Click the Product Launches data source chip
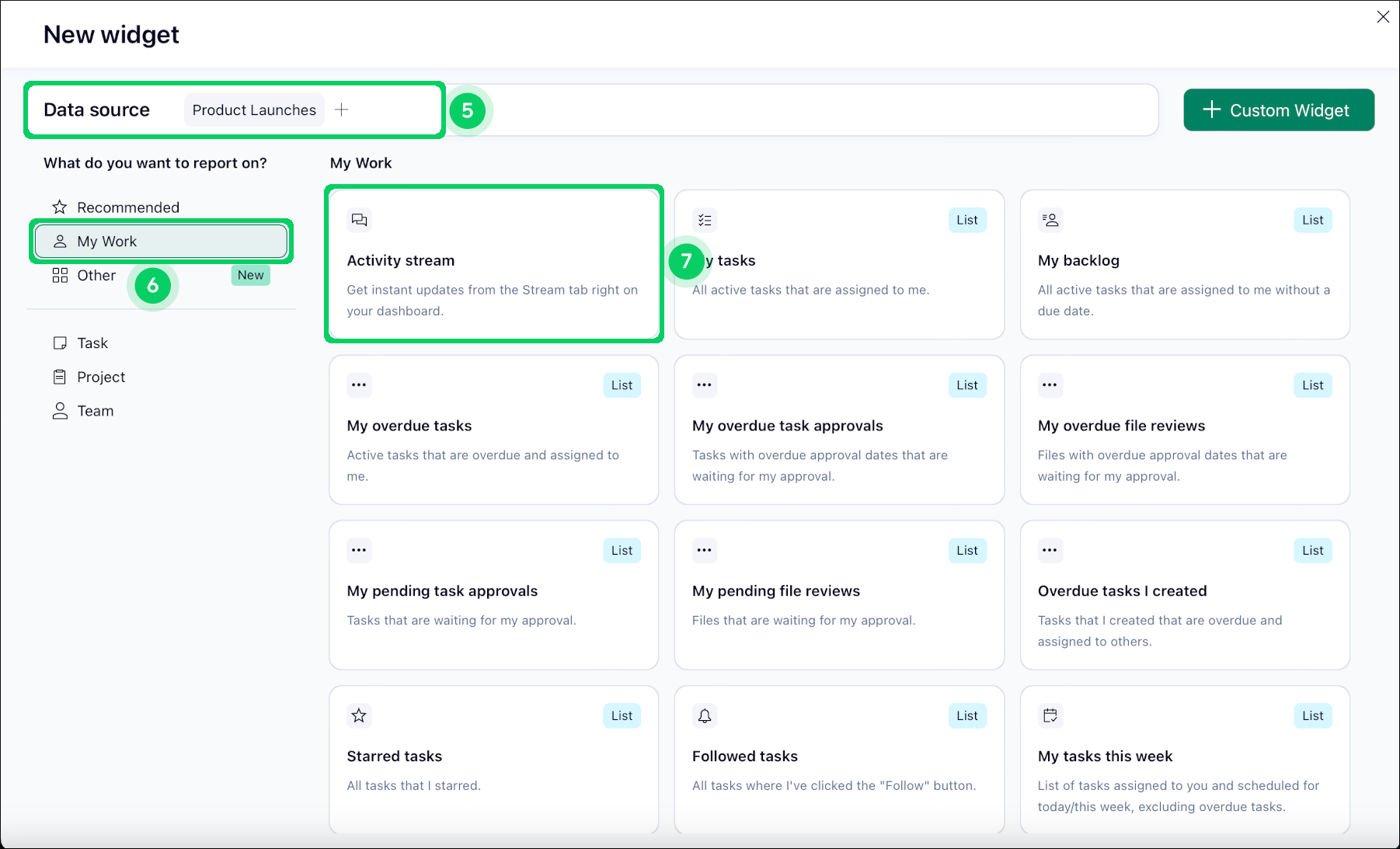Viewport: 1400px width, 849px height. [254, 110]
